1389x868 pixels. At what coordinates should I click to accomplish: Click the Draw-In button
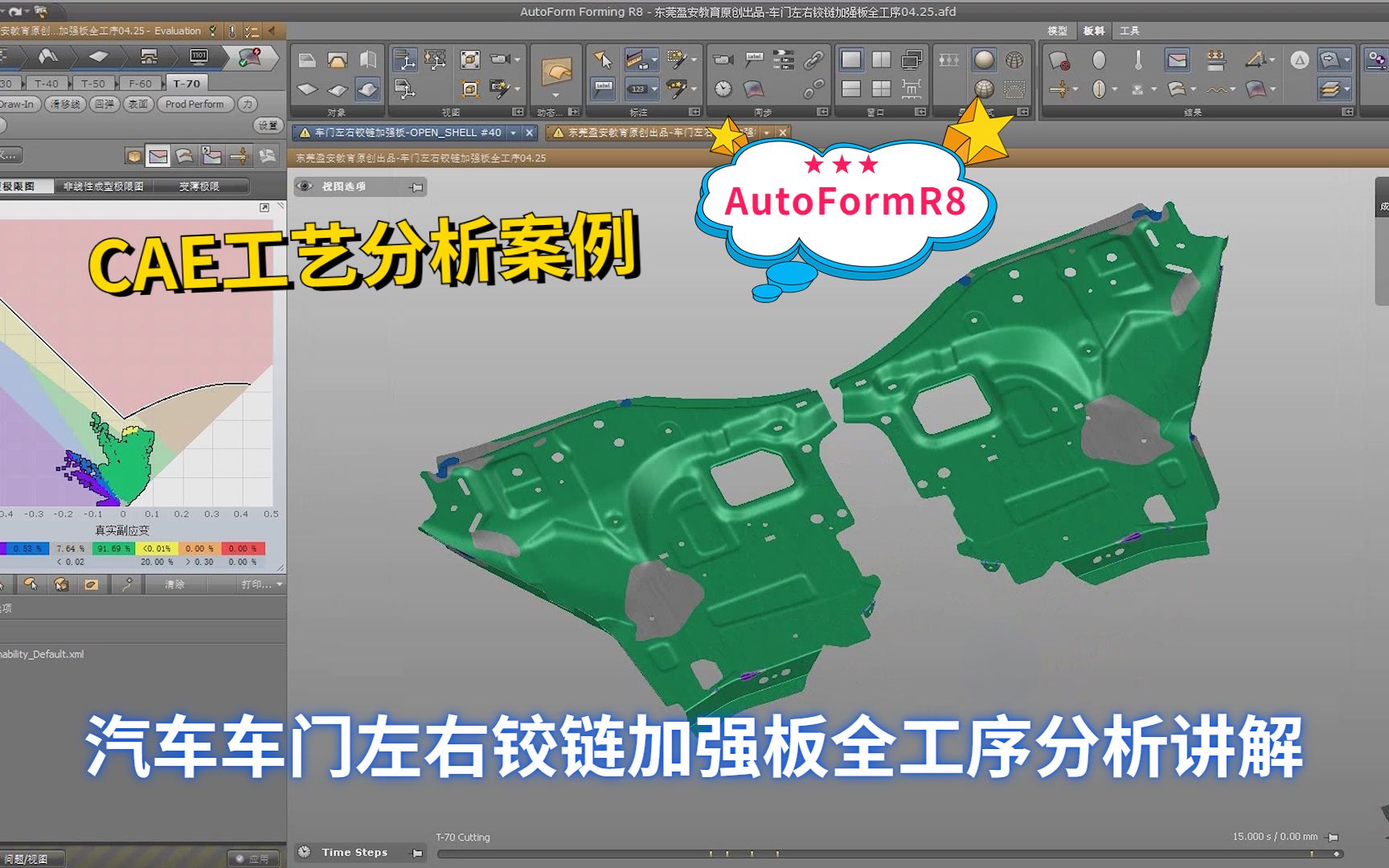18,104
